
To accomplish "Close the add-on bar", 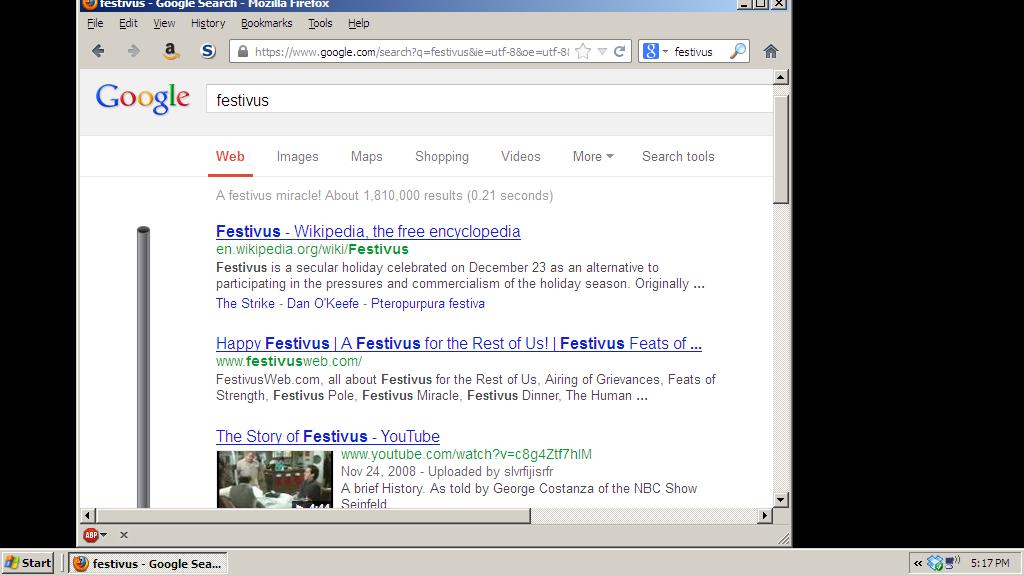I will coord(123,535).
